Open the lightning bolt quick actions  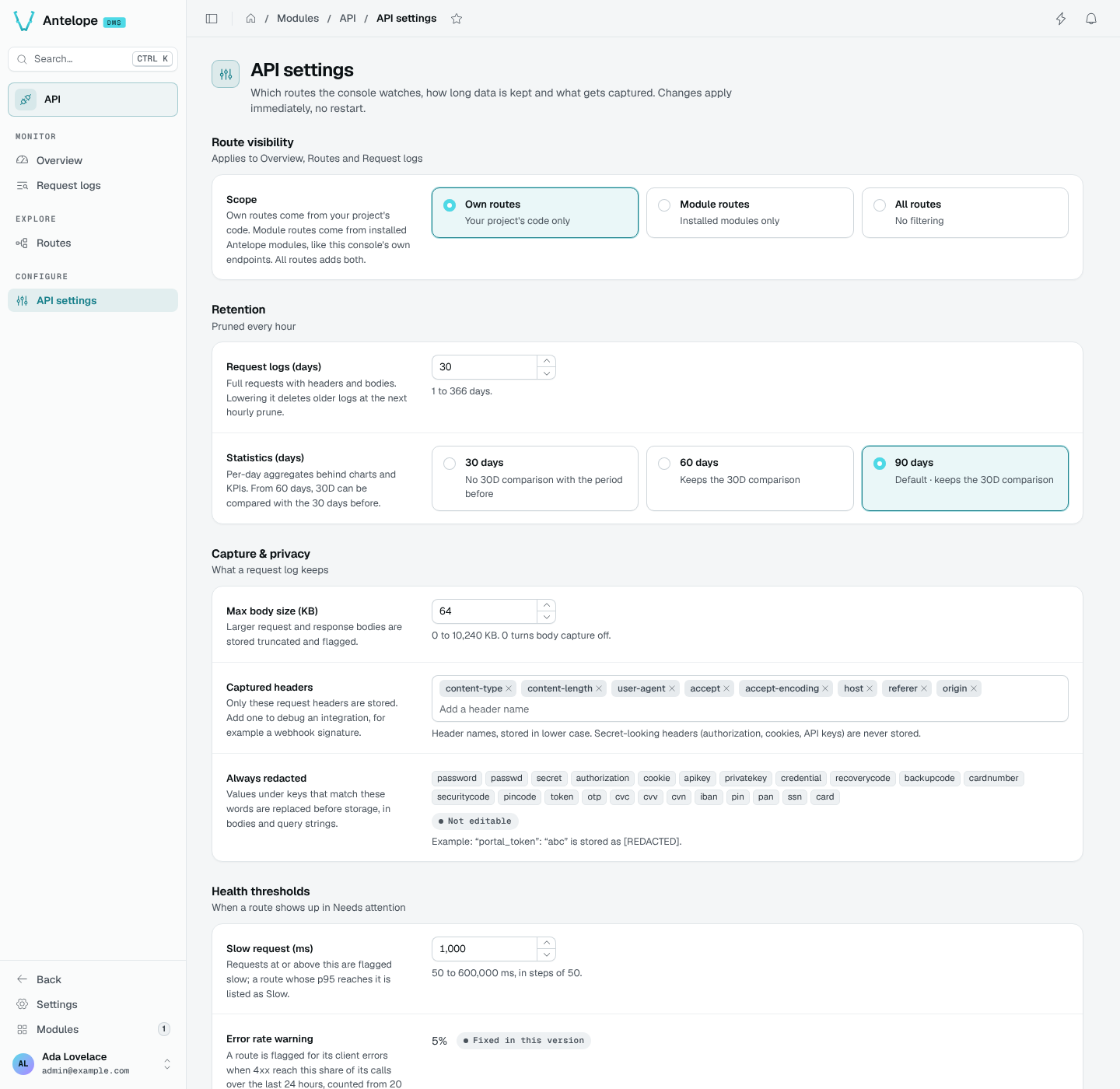point(1061,19)
